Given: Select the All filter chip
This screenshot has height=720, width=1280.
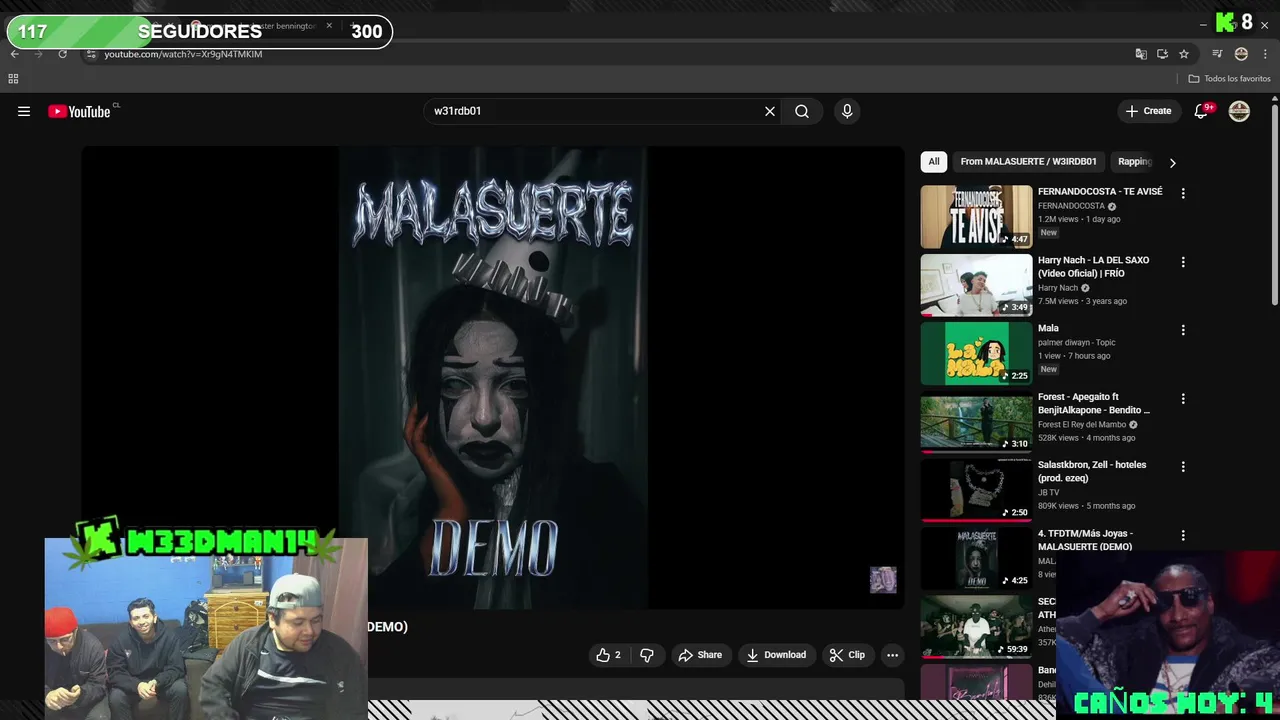Looking at the screenshot, I should coord(934,161).
